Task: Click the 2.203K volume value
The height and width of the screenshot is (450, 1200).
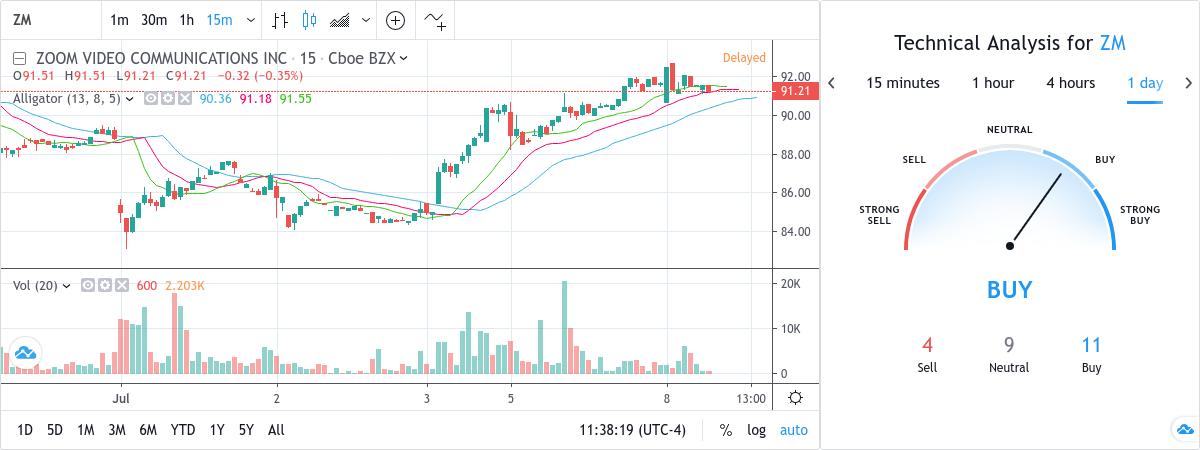Action: pyautogui.click(x=184, y=286)
